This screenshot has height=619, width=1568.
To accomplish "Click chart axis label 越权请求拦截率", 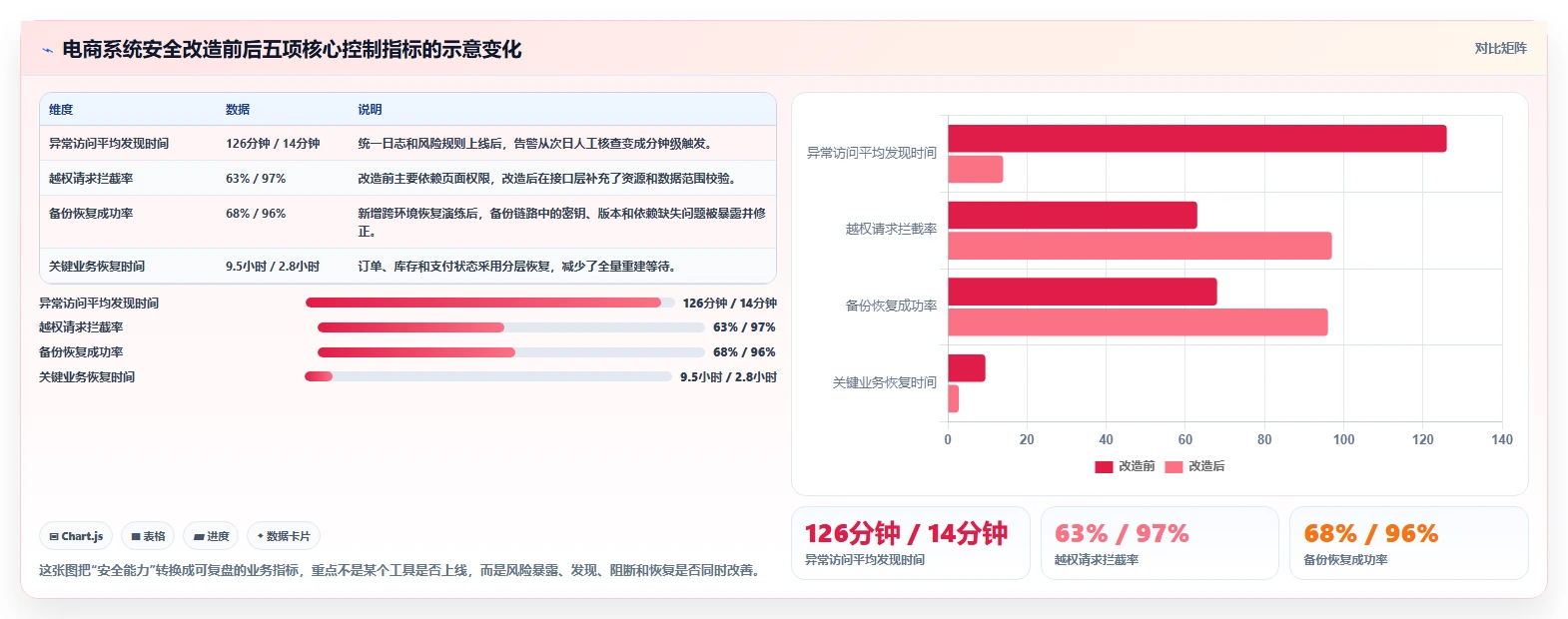I will pos(891,229).
